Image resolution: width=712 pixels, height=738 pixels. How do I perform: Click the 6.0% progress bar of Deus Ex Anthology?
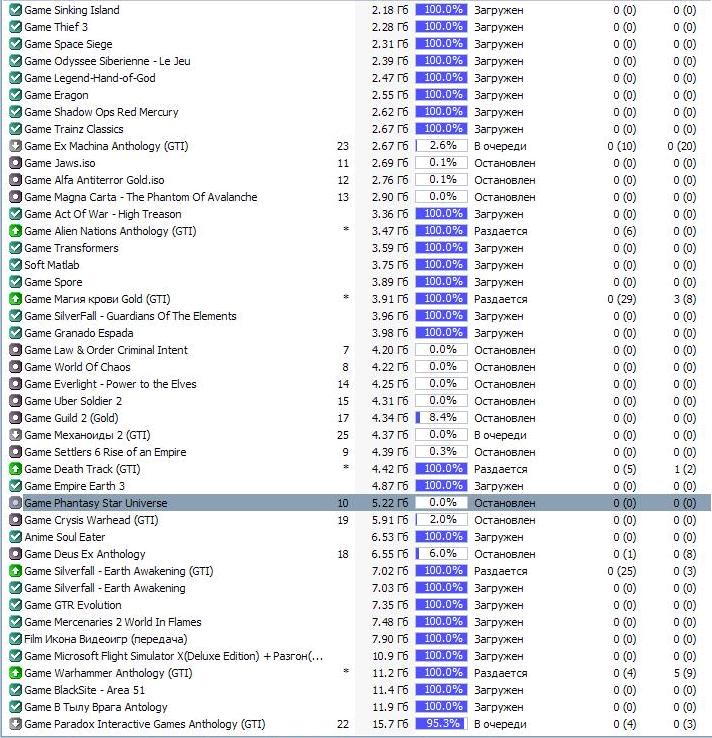tap(441, 554)
